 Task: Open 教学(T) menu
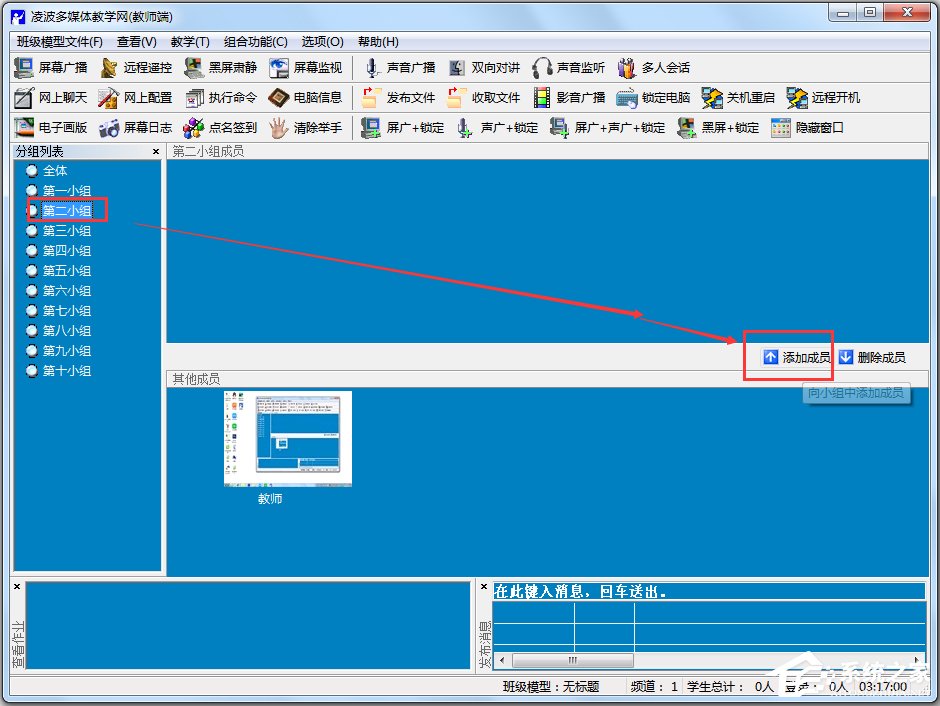[190, 42]
